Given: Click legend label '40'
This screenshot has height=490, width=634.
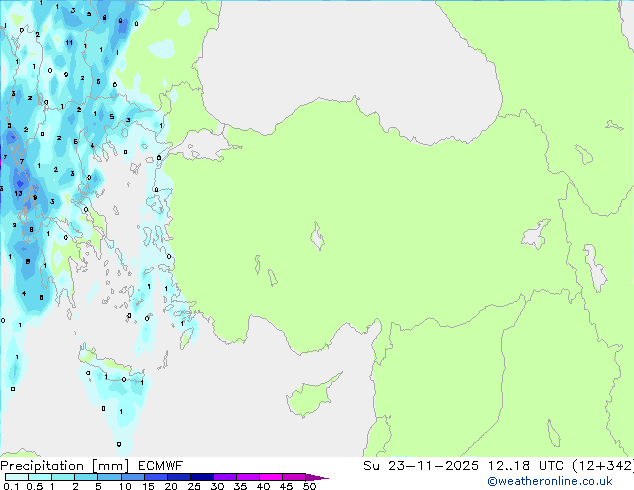Looking at the screenshot, I should [263, 486].
